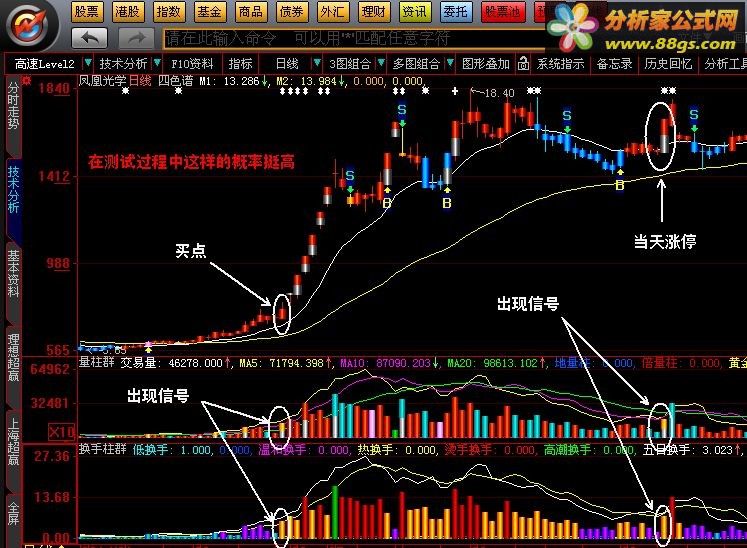This screenshot has width=747, height=548.
Task: Select the 高速Level2 menu item
Action: [44, 64]
